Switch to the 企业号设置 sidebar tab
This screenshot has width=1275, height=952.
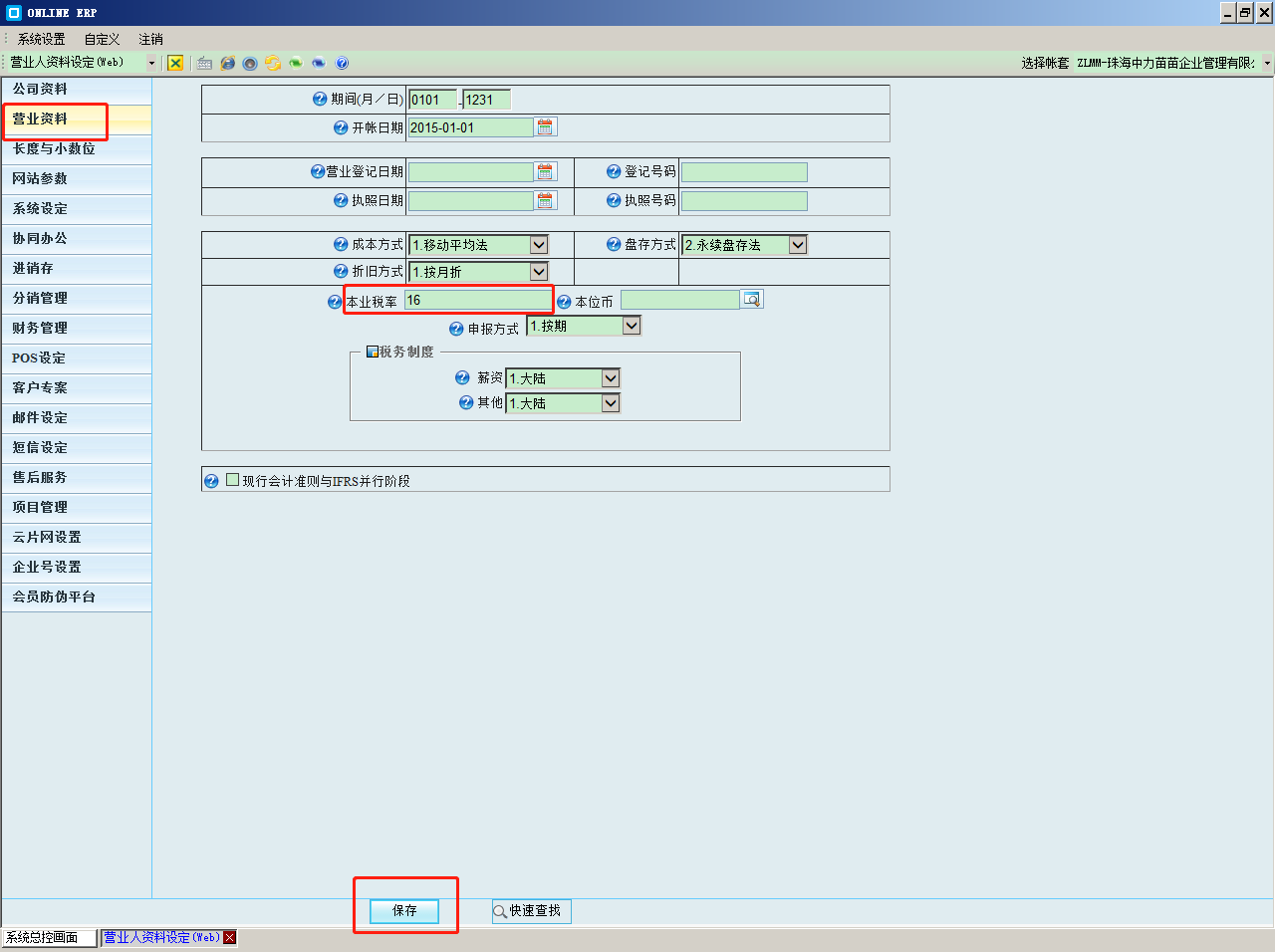pyautogui.click(x=77, y=568)
